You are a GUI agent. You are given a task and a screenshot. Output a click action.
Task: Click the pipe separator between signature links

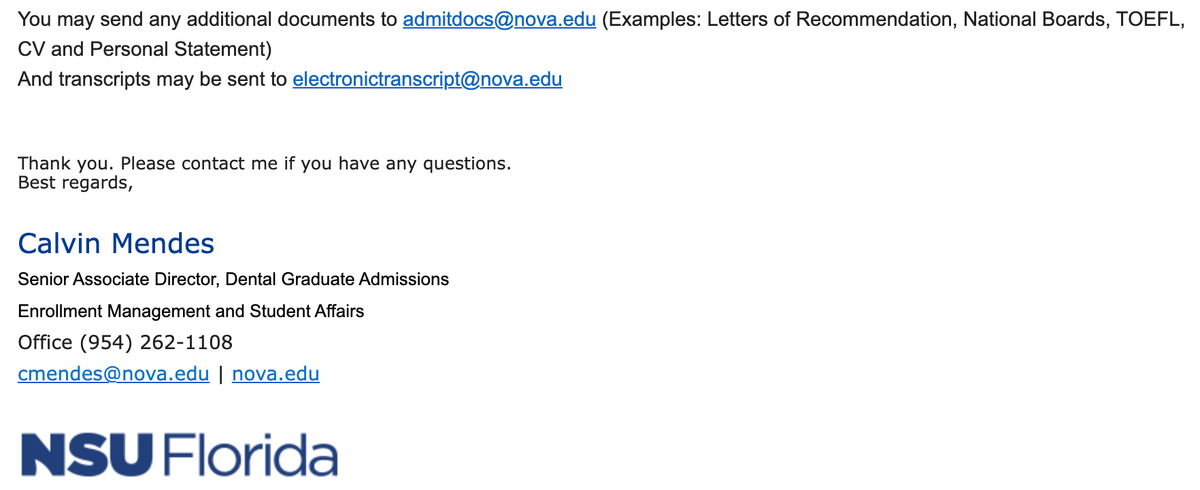click(220, 374)
